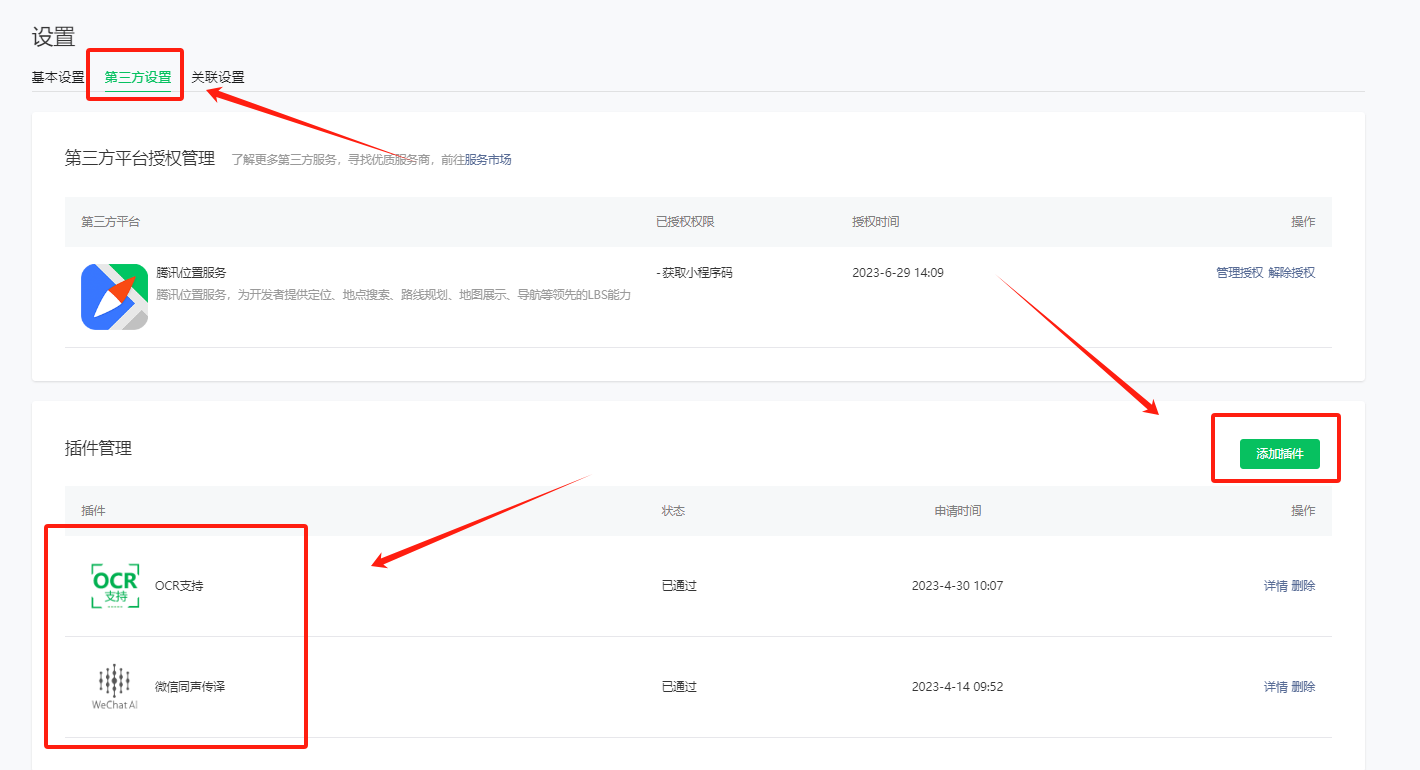1420x770 pixels.
Task: Click the 状态 column header
Action: point(674,510)
